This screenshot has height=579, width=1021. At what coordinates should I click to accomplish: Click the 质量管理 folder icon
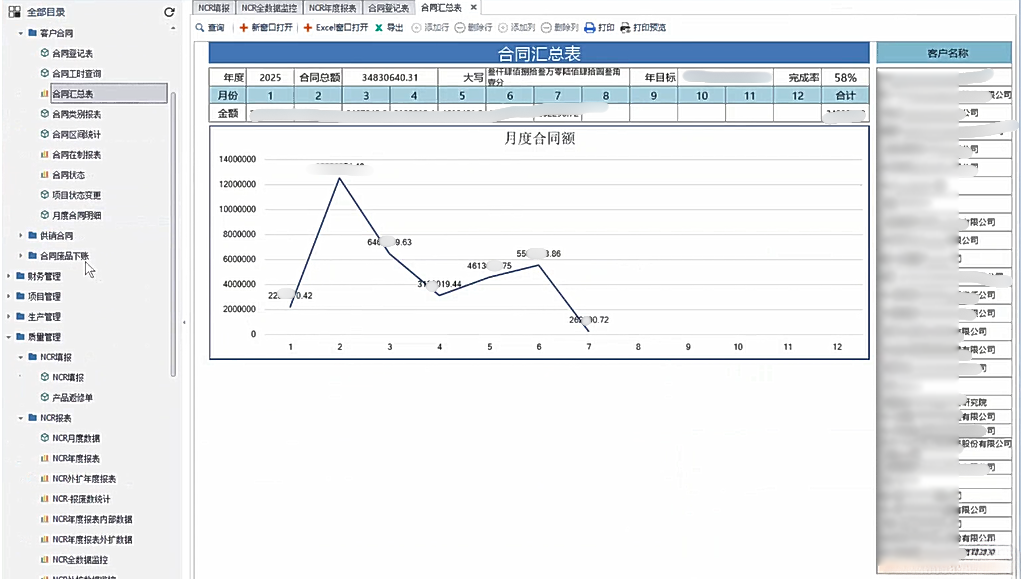20,336
